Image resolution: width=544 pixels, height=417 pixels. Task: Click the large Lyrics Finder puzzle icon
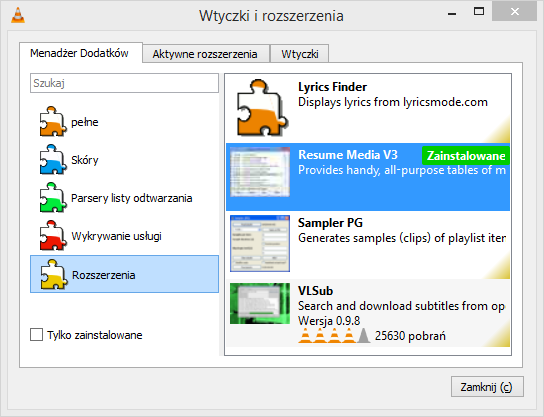click(x=262, y=108)
